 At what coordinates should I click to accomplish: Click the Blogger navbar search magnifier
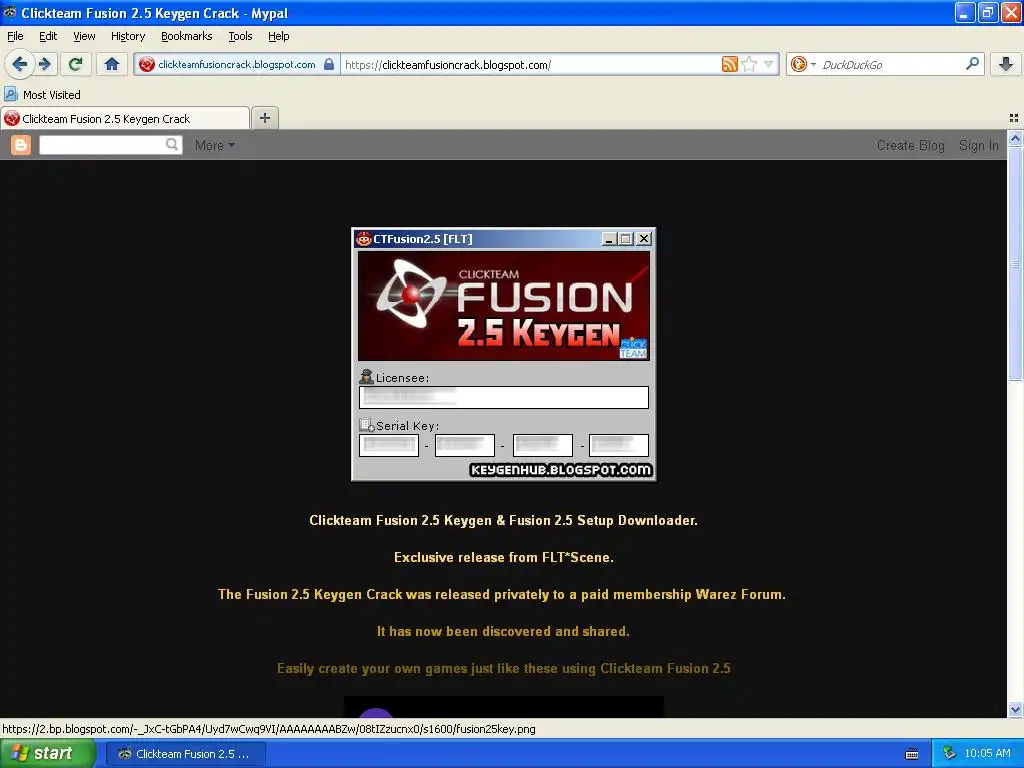pyautogui.click(x=172, y=144)
